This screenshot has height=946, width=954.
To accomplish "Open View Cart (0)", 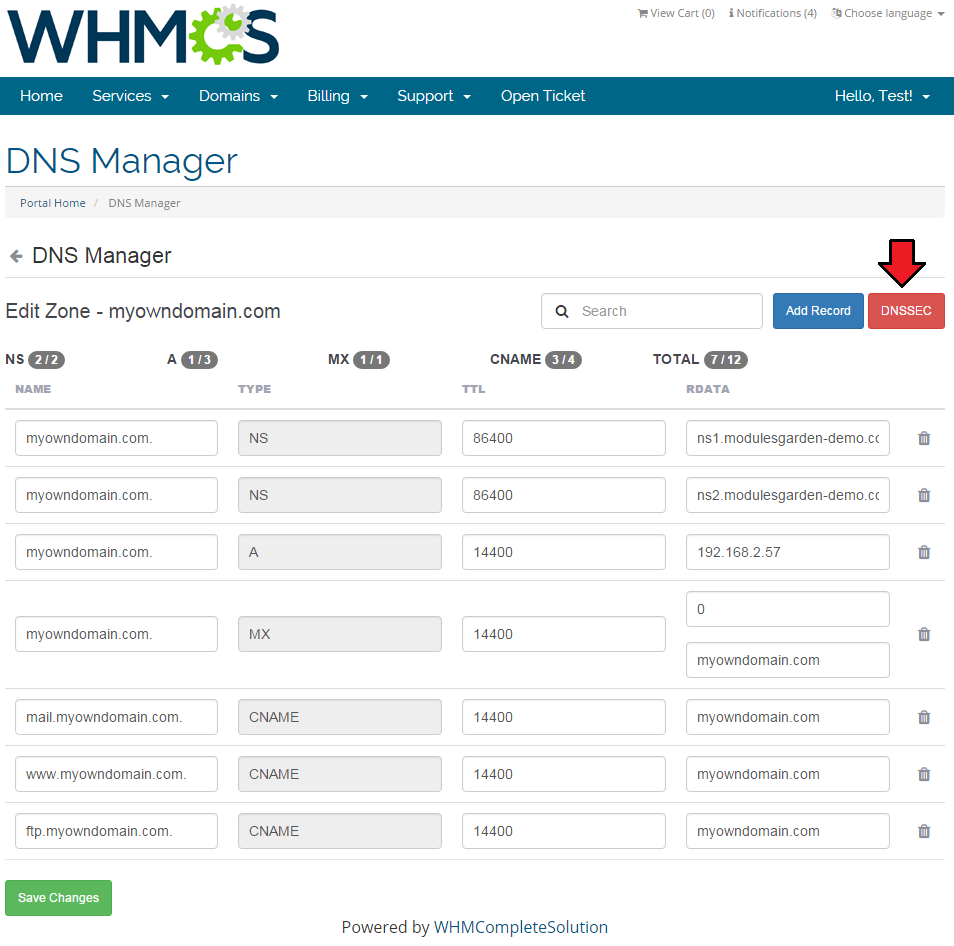I will coord(676,13).
